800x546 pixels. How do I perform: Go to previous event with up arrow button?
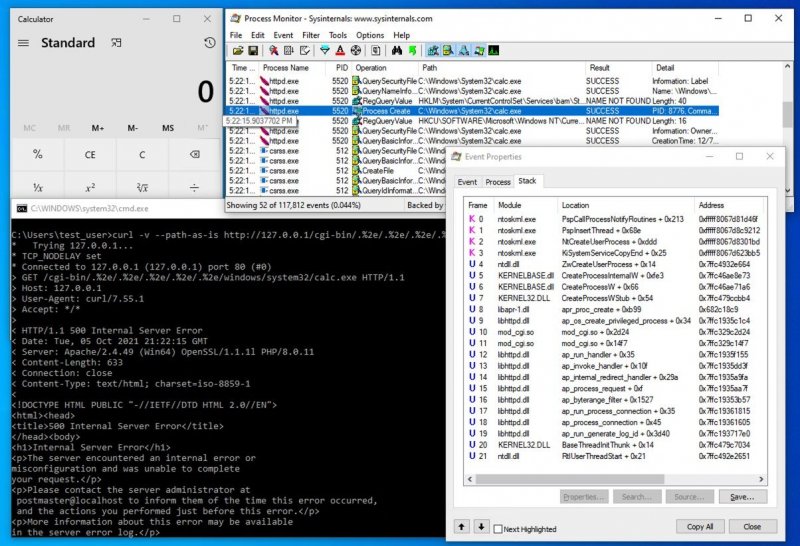coord(463,526)
